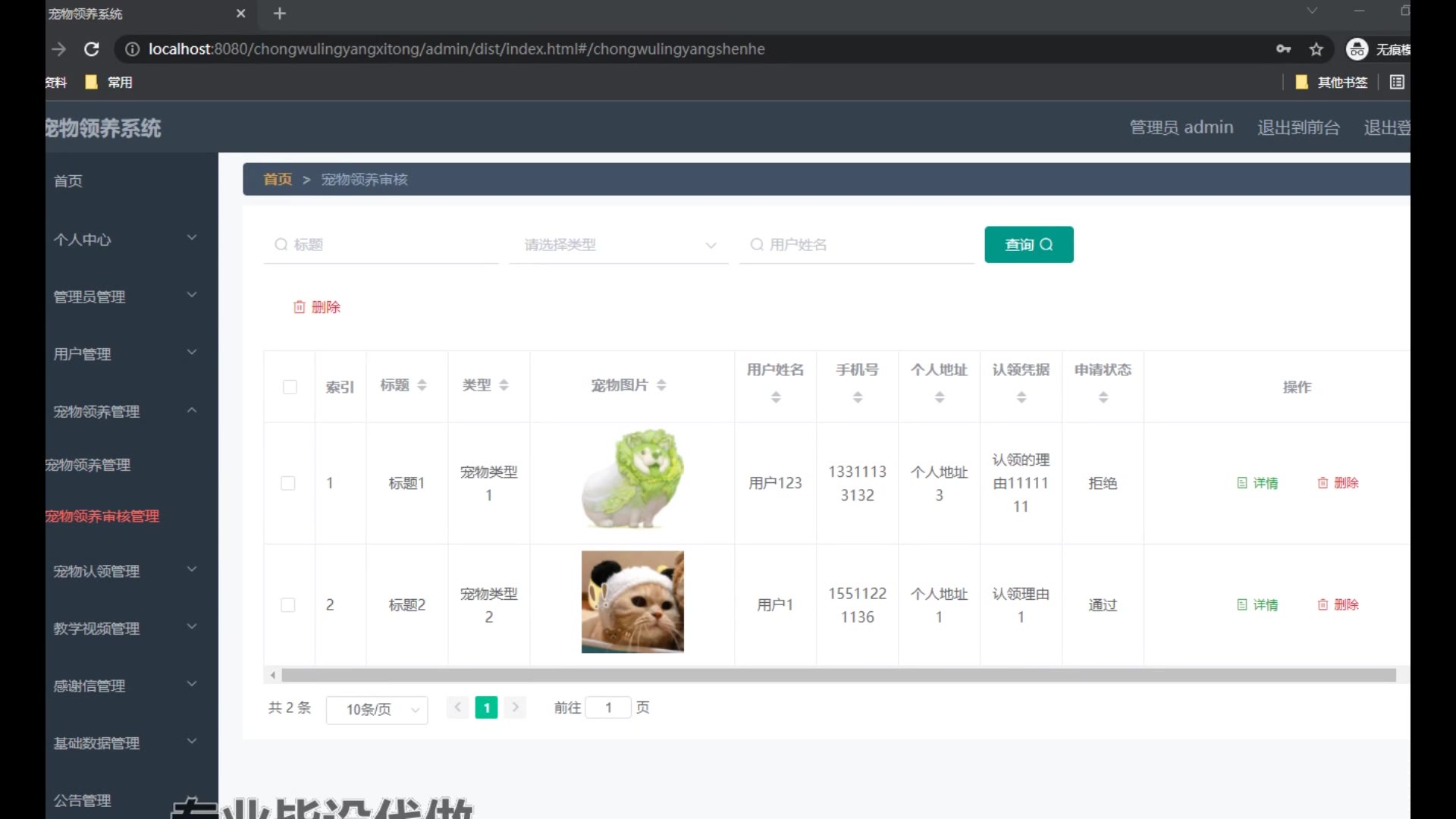View 详情 for the 标题2 row

coord(1257,605)
